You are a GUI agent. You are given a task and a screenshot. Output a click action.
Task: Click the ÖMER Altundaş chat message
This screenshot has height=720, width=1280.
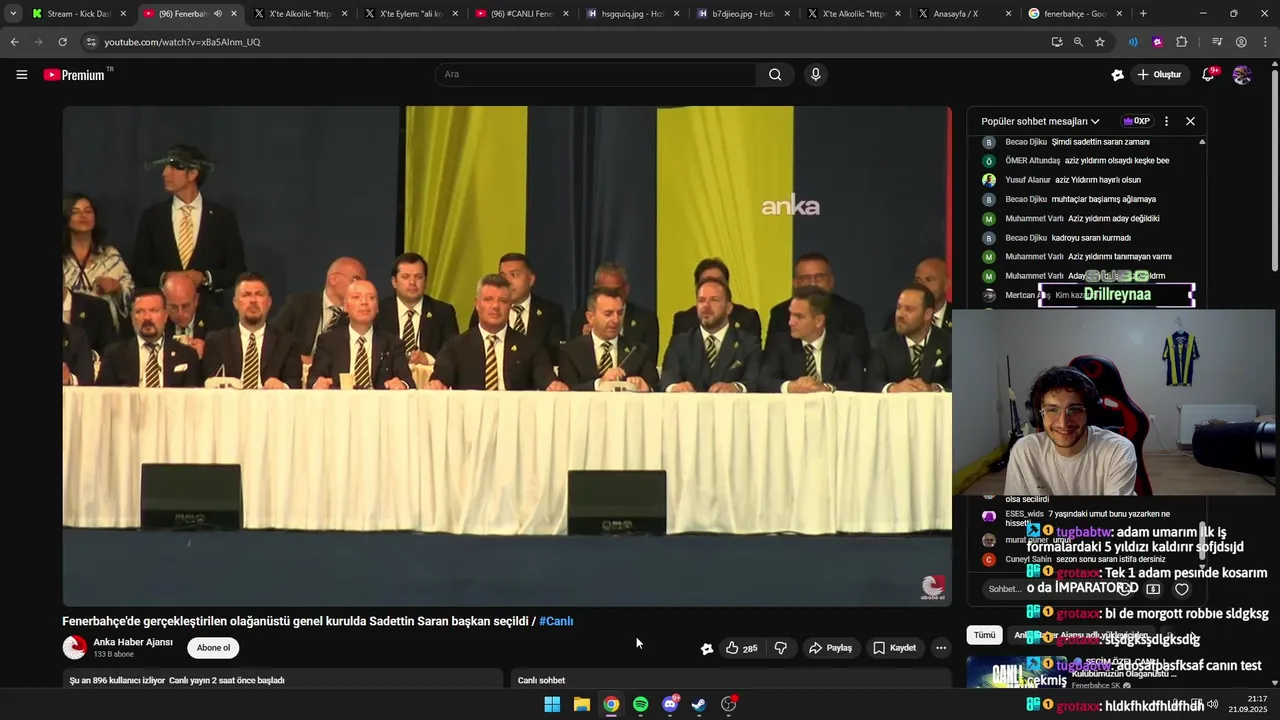click(1088, 161)
